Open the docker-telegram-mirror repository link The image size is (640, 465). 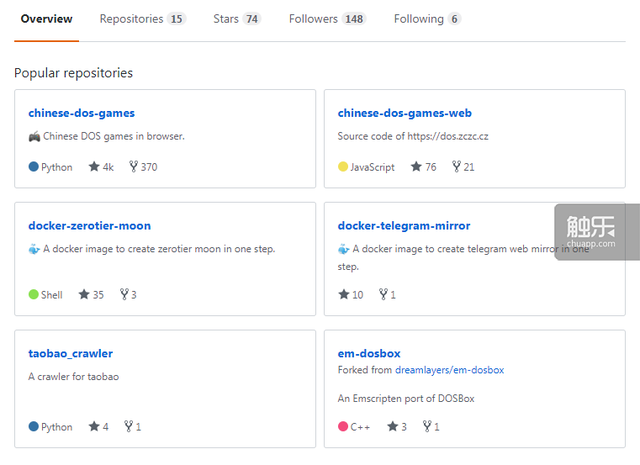(403, 226)
